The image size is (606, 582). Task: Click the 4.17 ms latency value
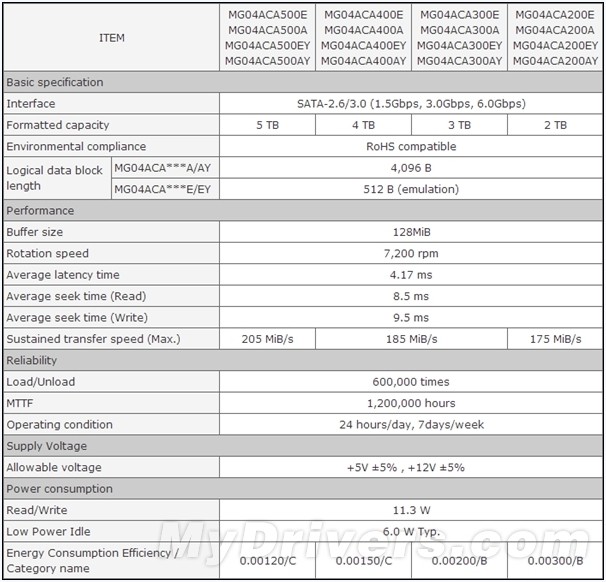pos(411,275)
